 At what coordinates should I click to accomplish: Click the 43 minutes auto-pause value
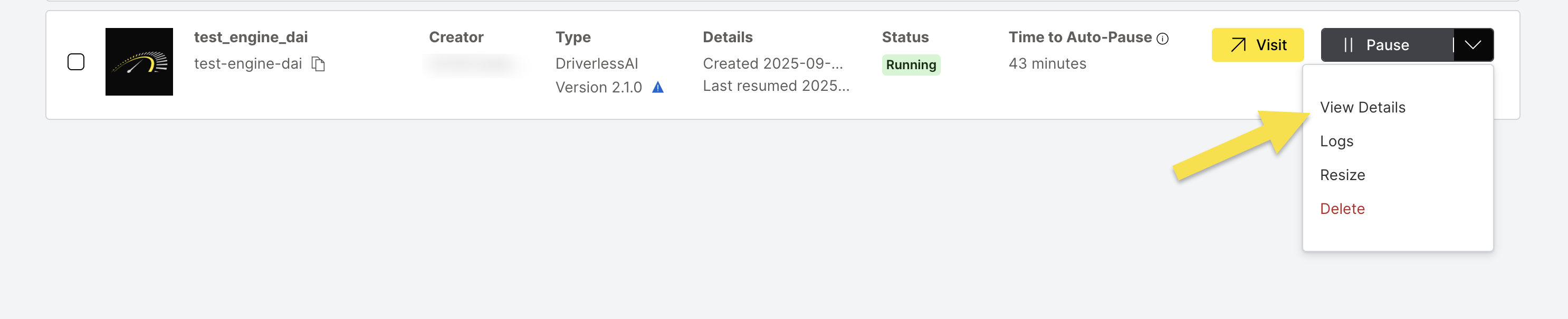[x=1047, y=64]
